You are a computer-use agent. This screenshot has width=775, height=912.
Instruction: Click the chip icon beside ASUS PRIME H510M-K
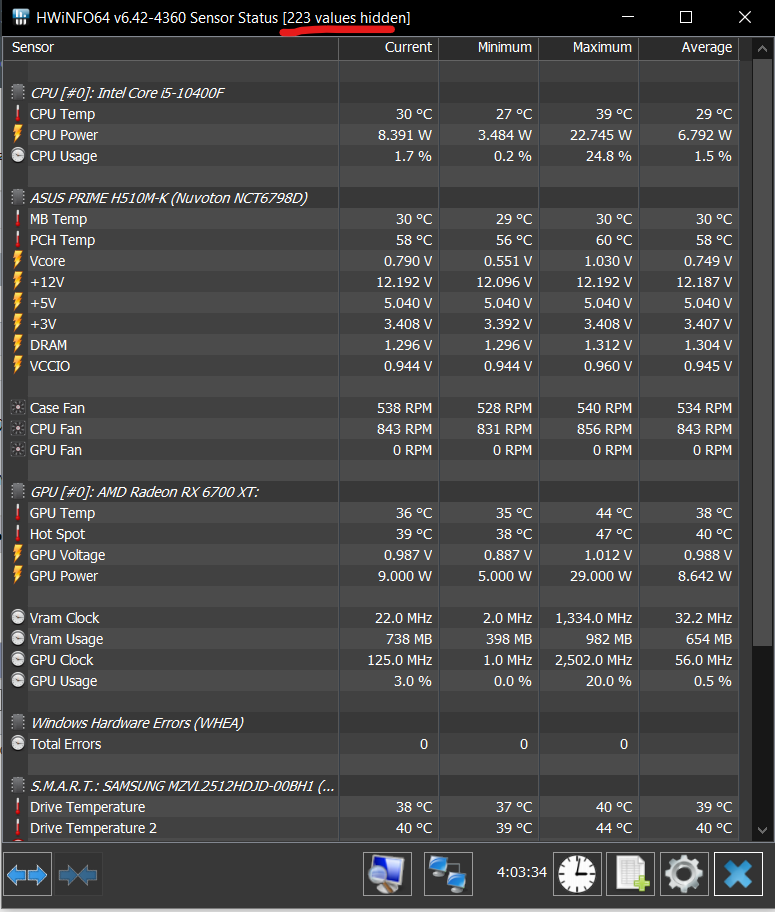click(18, 198)
